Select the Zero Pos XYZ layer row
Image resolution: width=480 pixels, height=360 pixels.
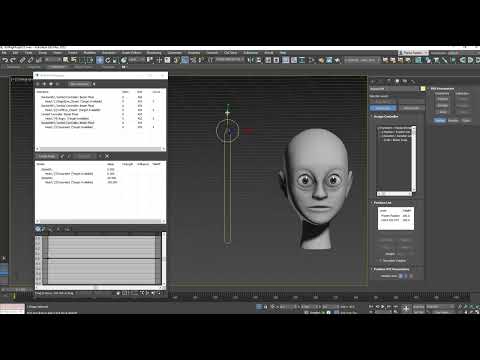coord(396,220)
